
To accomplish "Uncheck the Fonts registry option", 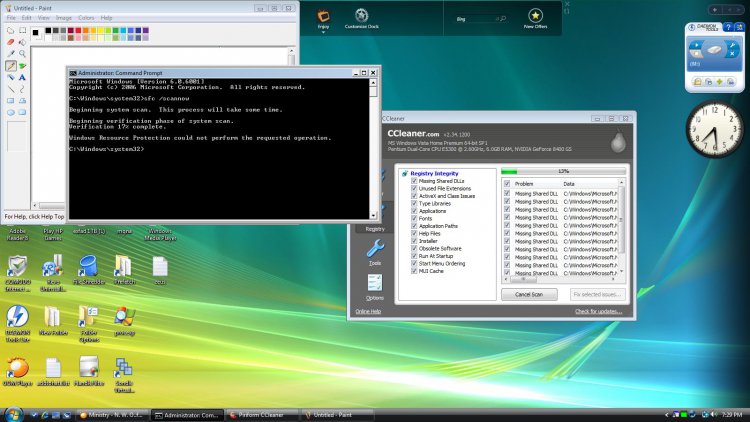I will (414, 219).
